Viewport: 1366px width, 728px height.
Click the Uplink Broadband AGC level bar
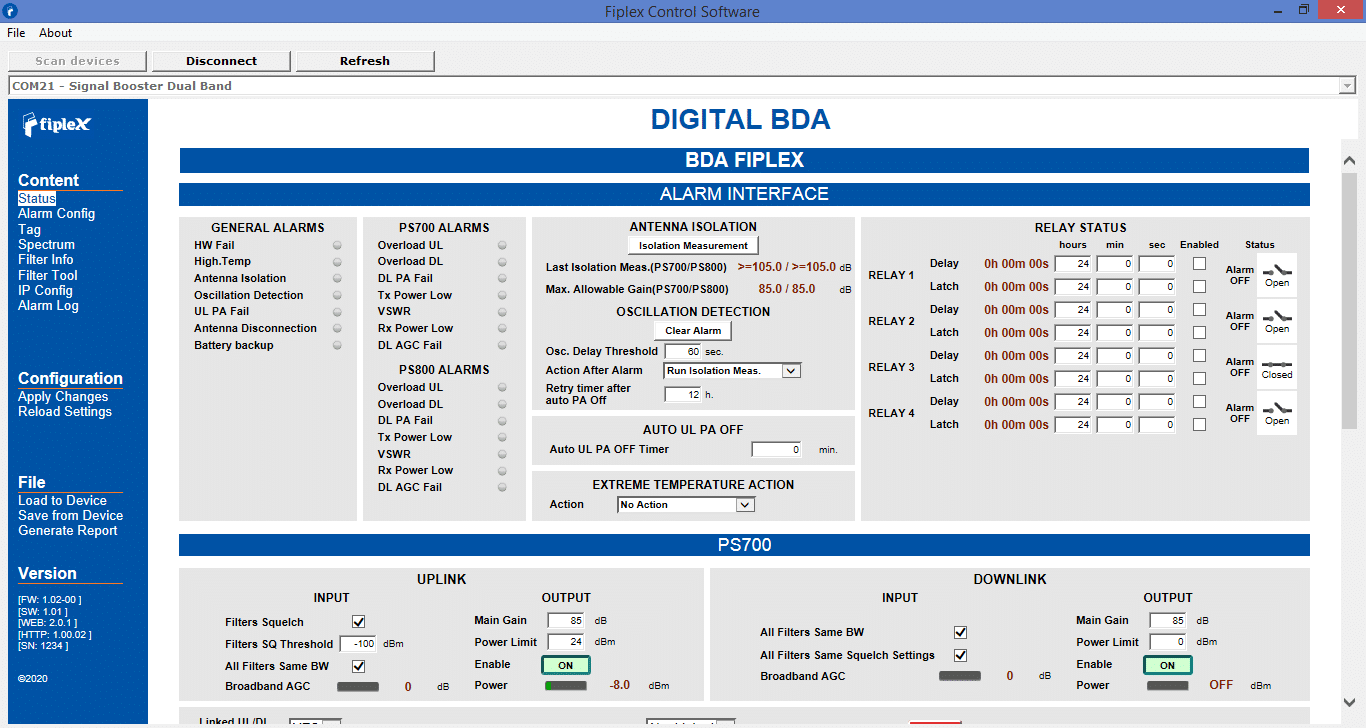click(x=358, y=687)
